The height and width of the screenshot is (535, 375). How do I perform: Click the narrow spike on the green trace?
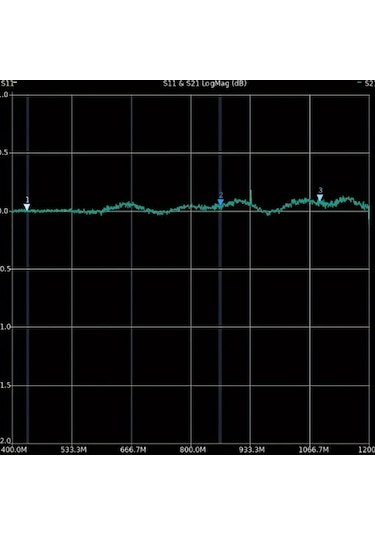(x=251, y=197)
